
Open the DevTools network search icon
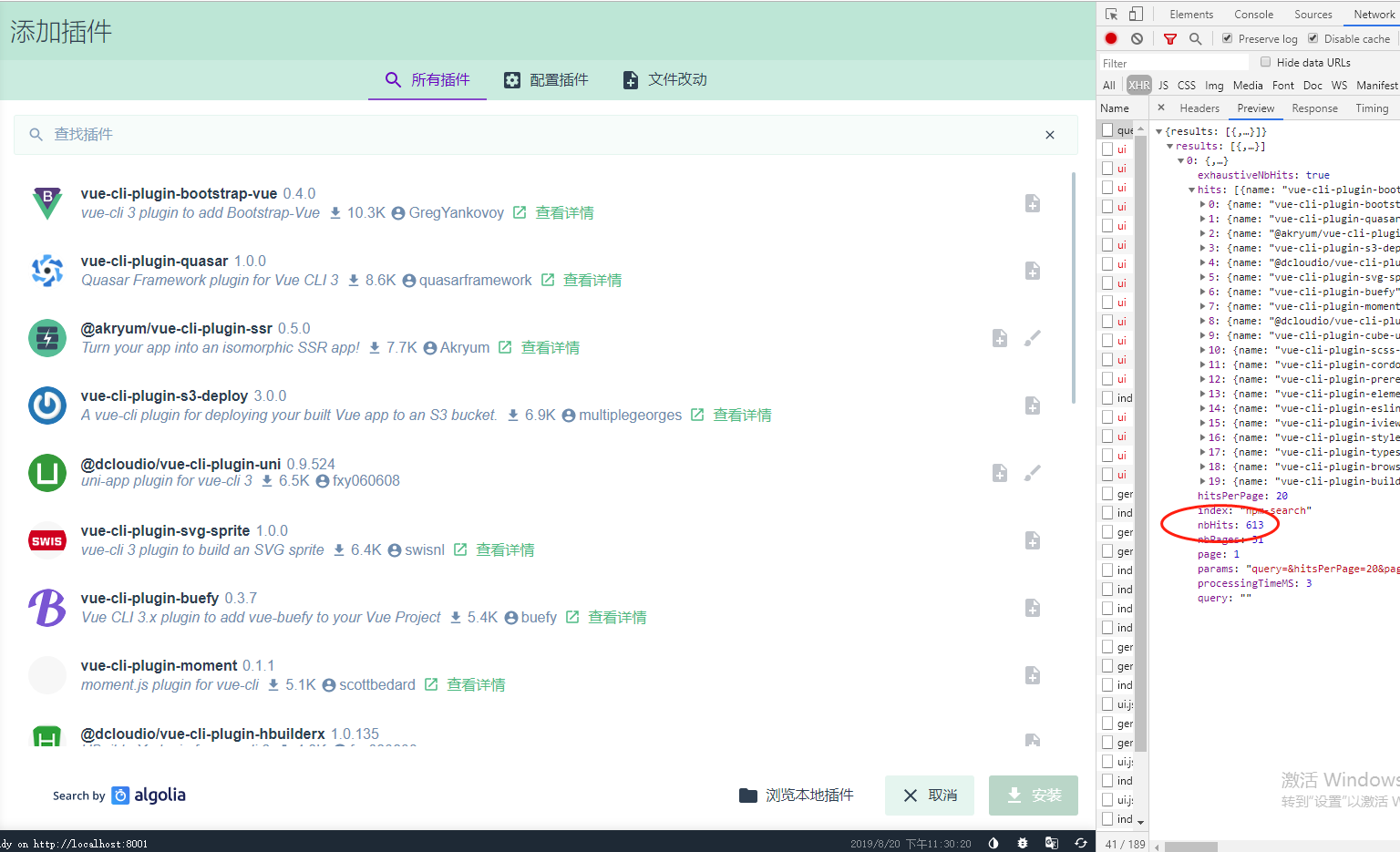pyautogui.click(x=1195, y=38)
